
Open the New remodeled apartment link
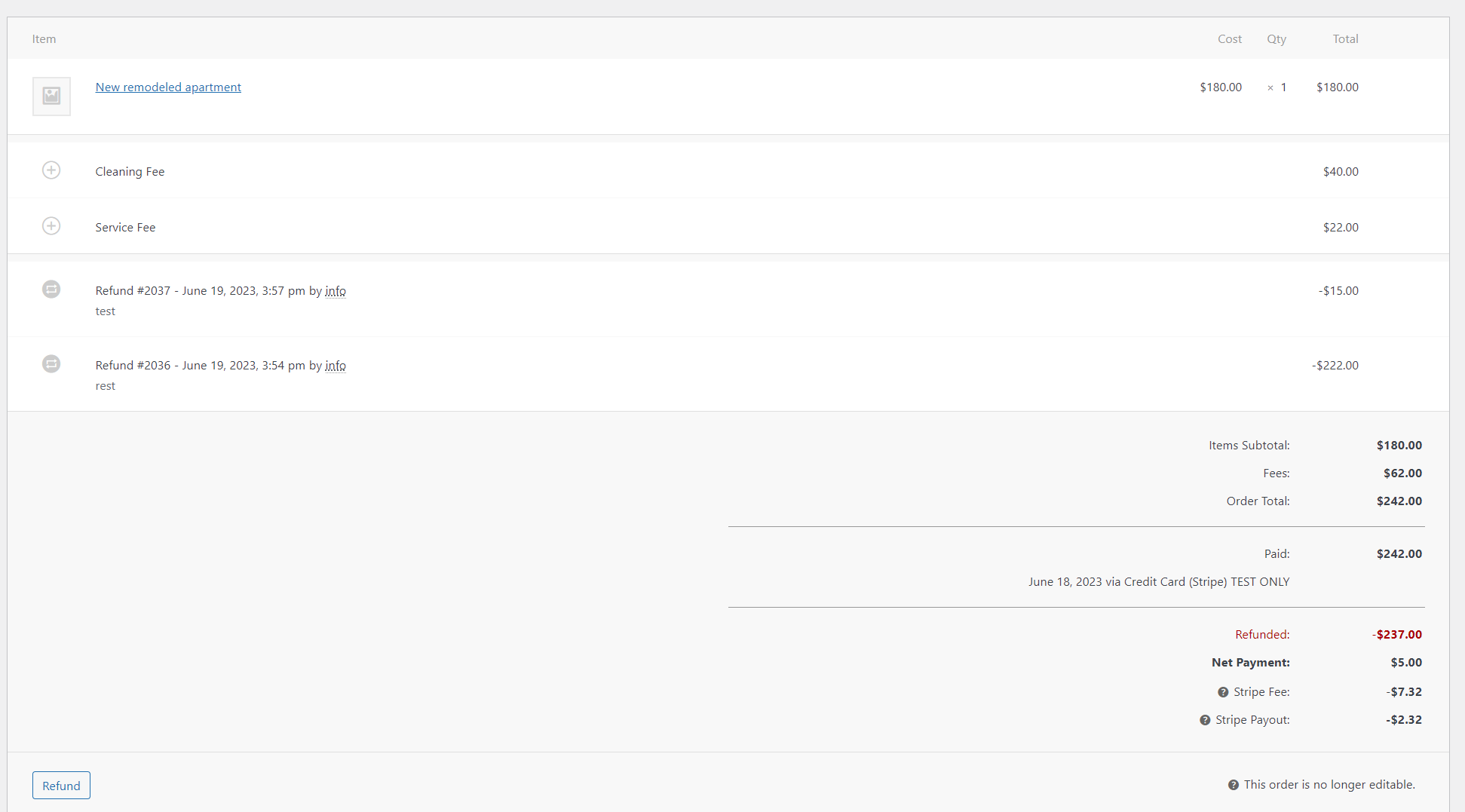pyautogui.click(x=168, y=87)
